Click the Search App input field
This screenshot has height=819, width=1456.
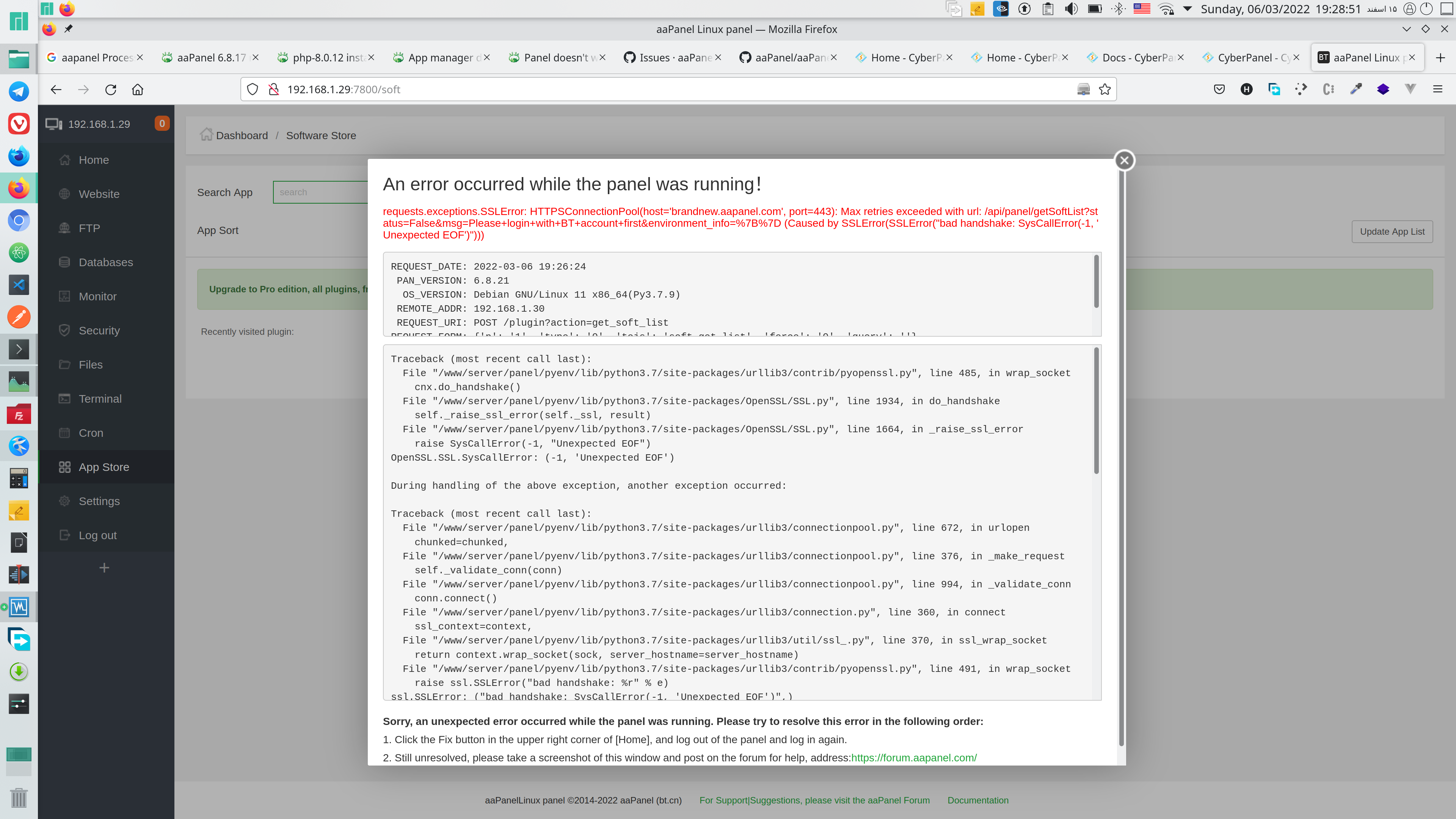(x=320, y=192)
